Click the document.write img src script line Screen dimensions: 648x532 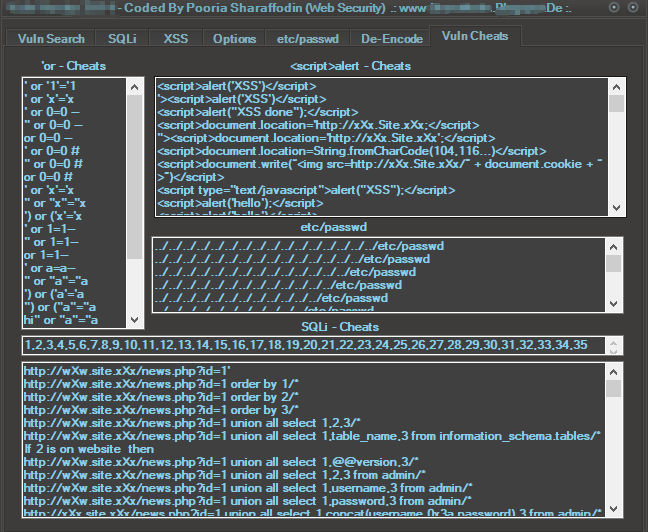(380, 170)
